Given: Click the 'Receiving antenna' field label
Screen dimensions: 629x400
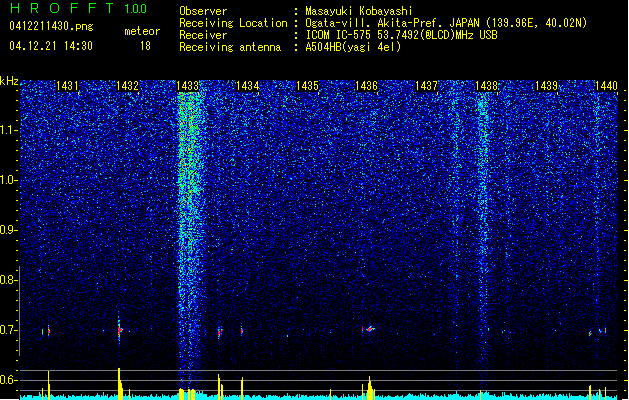Looking at the screenshot, I should coord(230,47).
